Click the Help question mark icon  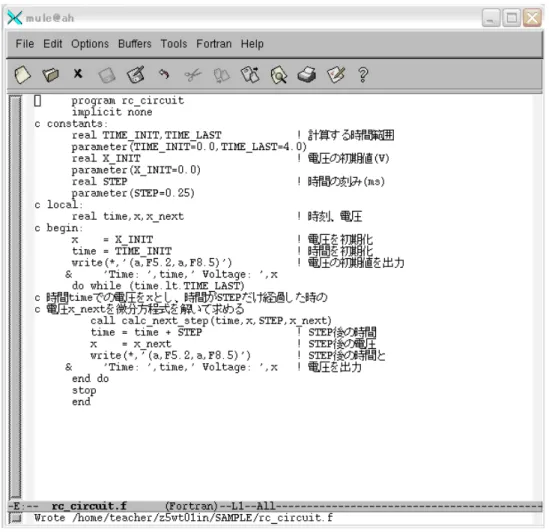pyautogui.click(x=363, y=75)
